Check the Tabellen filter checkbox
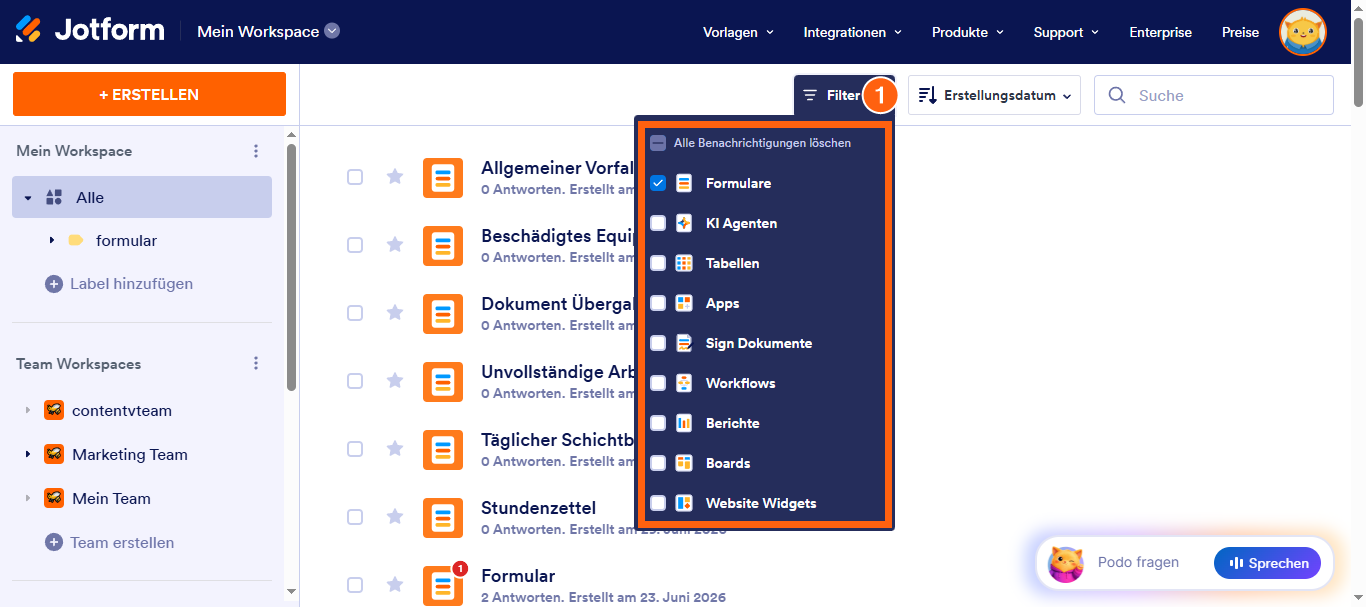The width and height of the screenshot is (1366, 607). 658,263
